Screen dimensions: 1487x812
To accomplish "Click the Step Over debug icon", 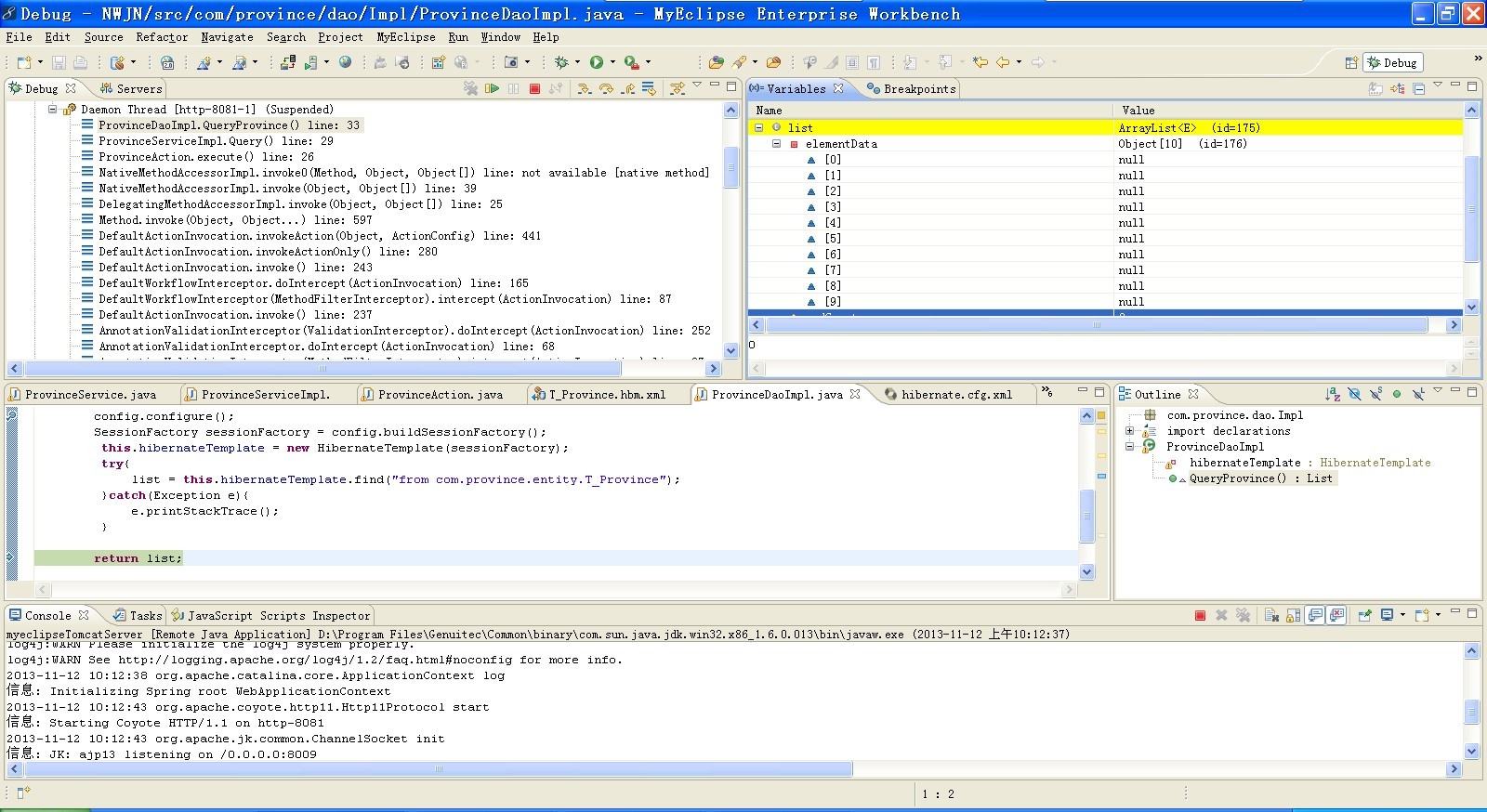I will (x=606, y=88).
